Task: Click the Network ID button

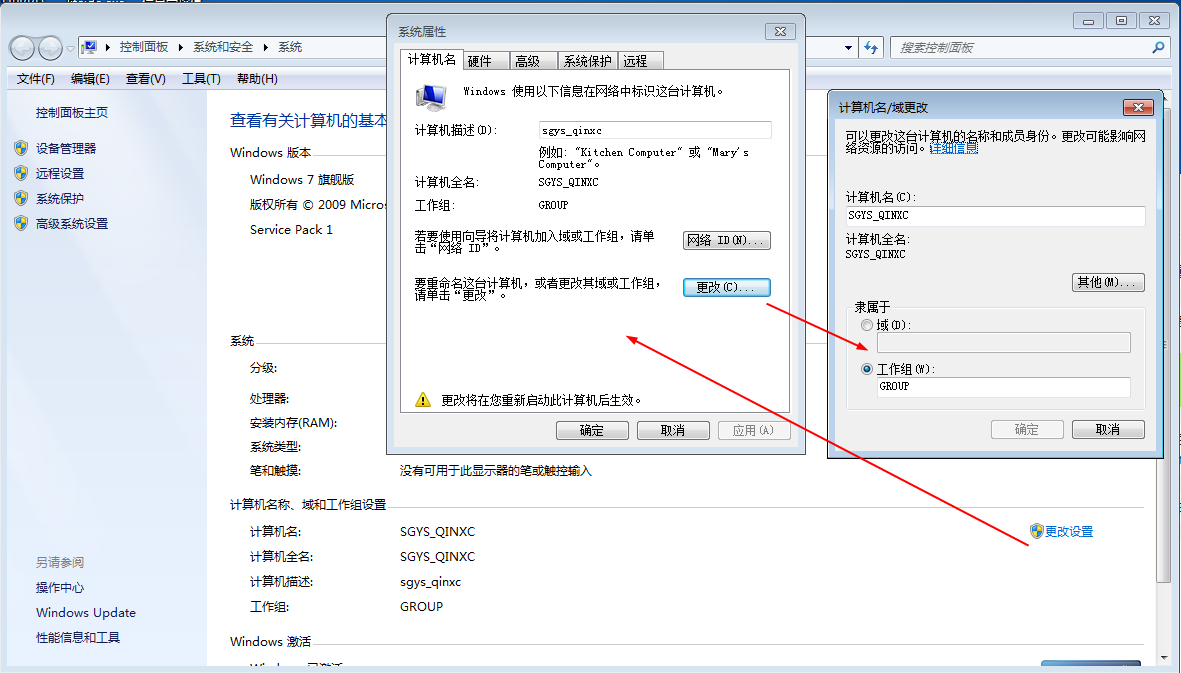Action: point(726,240)
